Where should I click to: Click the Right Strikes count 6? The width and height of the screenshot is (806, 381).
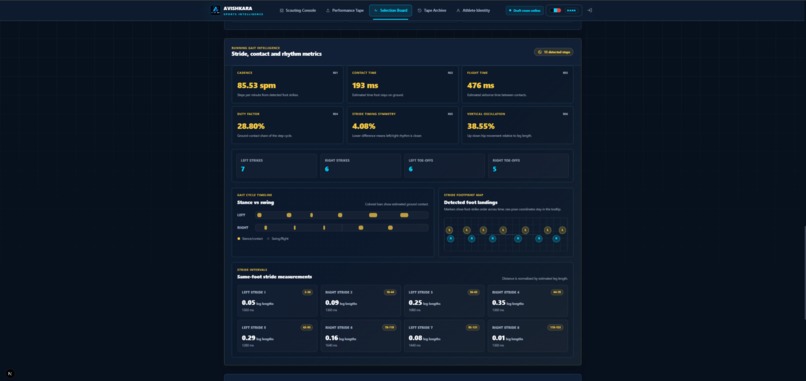[326, 169]
